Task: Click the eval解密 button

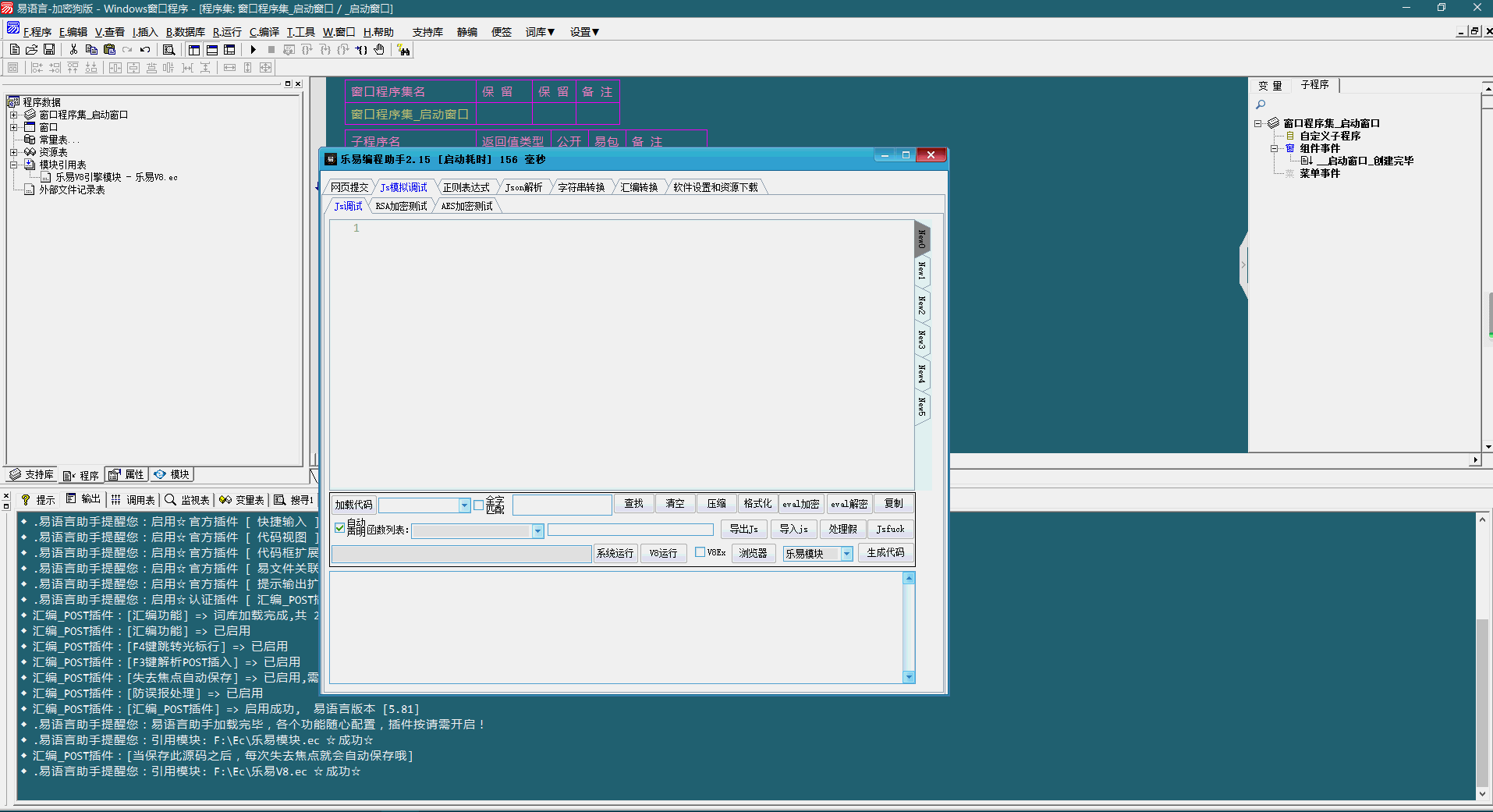Action: [849, 504]
